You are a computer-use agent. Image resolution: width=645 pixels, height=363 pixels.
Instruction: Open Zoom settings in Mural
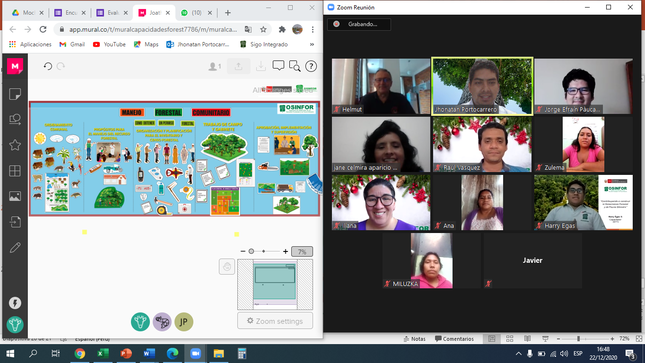(x=275, y=321)
